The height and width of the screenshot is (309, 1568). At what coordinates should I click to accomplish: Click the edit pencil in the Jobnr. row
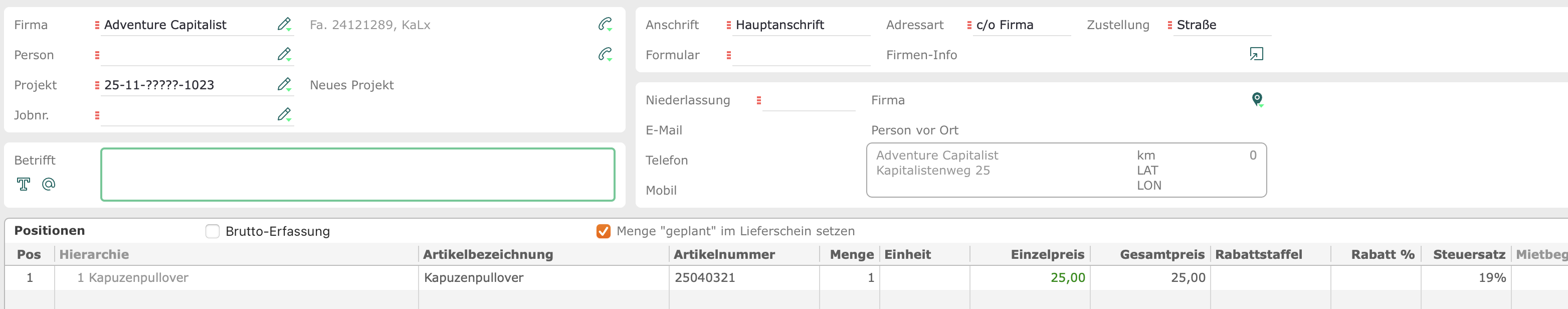click(x=284, y=114)
